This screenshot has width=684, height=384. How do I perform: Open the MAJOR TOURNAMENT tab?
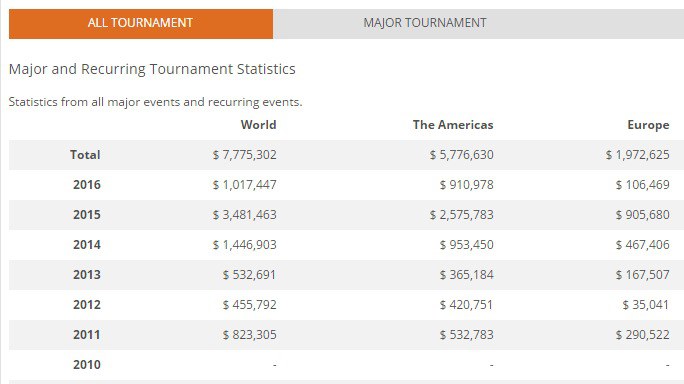(479, 24)
